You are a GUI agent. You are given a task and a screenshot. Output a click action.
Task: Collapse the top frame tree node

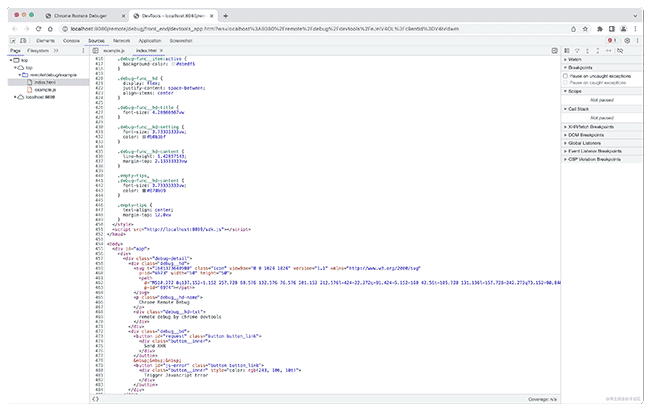click(11, 60)
